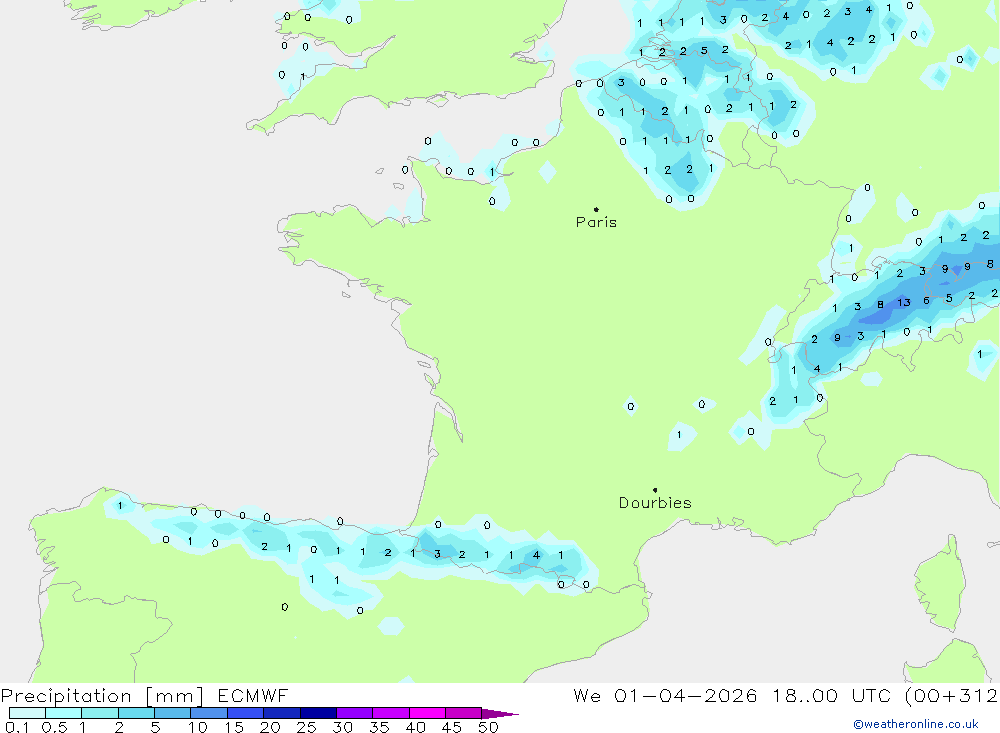The image size is (1000, 733).
Task: Click the above-50 legend arrow tip
Action: (x=500, y=714)
